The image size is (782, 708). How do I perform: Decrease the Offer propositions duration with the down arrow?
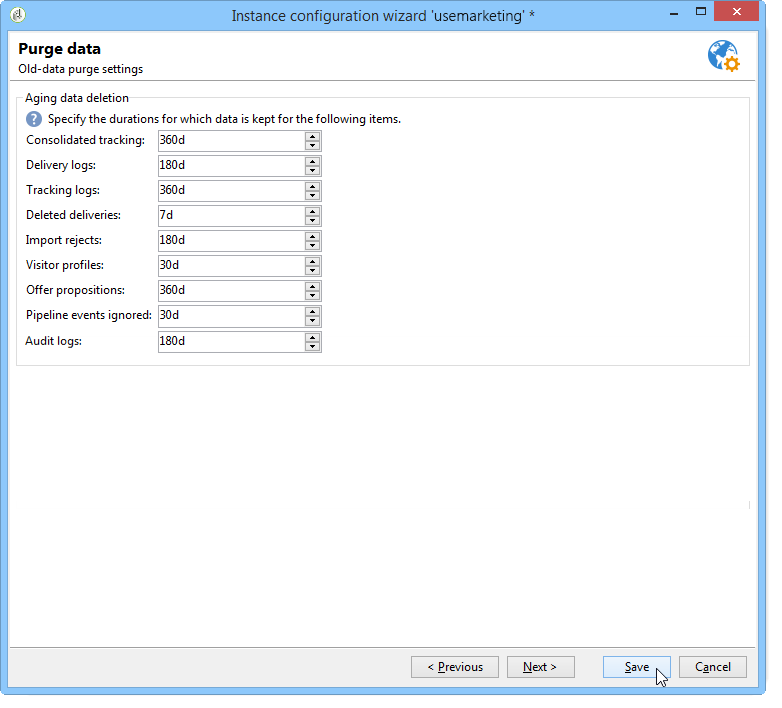point(313,295)
